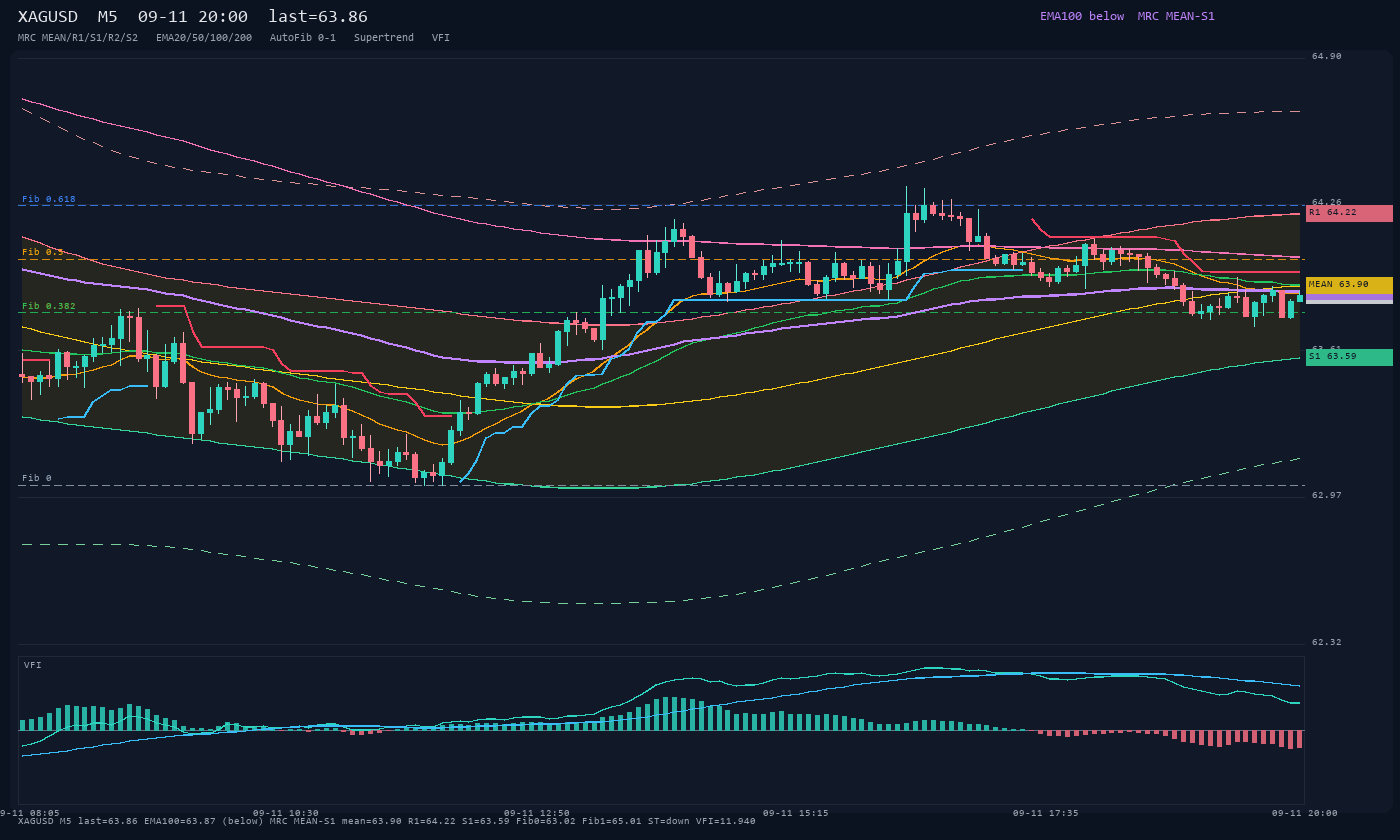
Task: Click the bottom status summary line
Action: pyautogui.click(x=387, y=821)
